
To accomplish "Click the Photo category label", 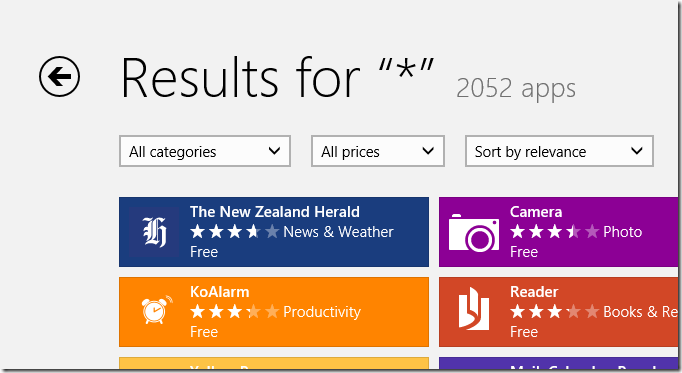I will [622, 232].
